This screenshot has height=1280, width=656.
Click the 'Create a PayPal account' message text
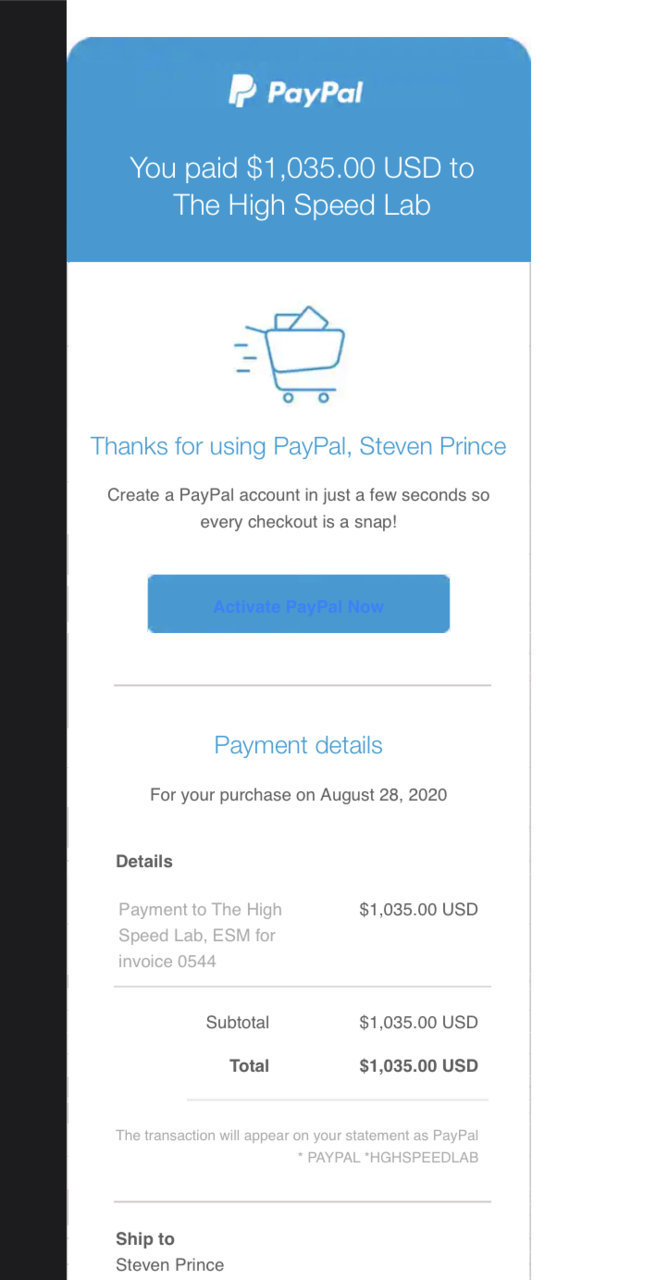click(298, 509)
